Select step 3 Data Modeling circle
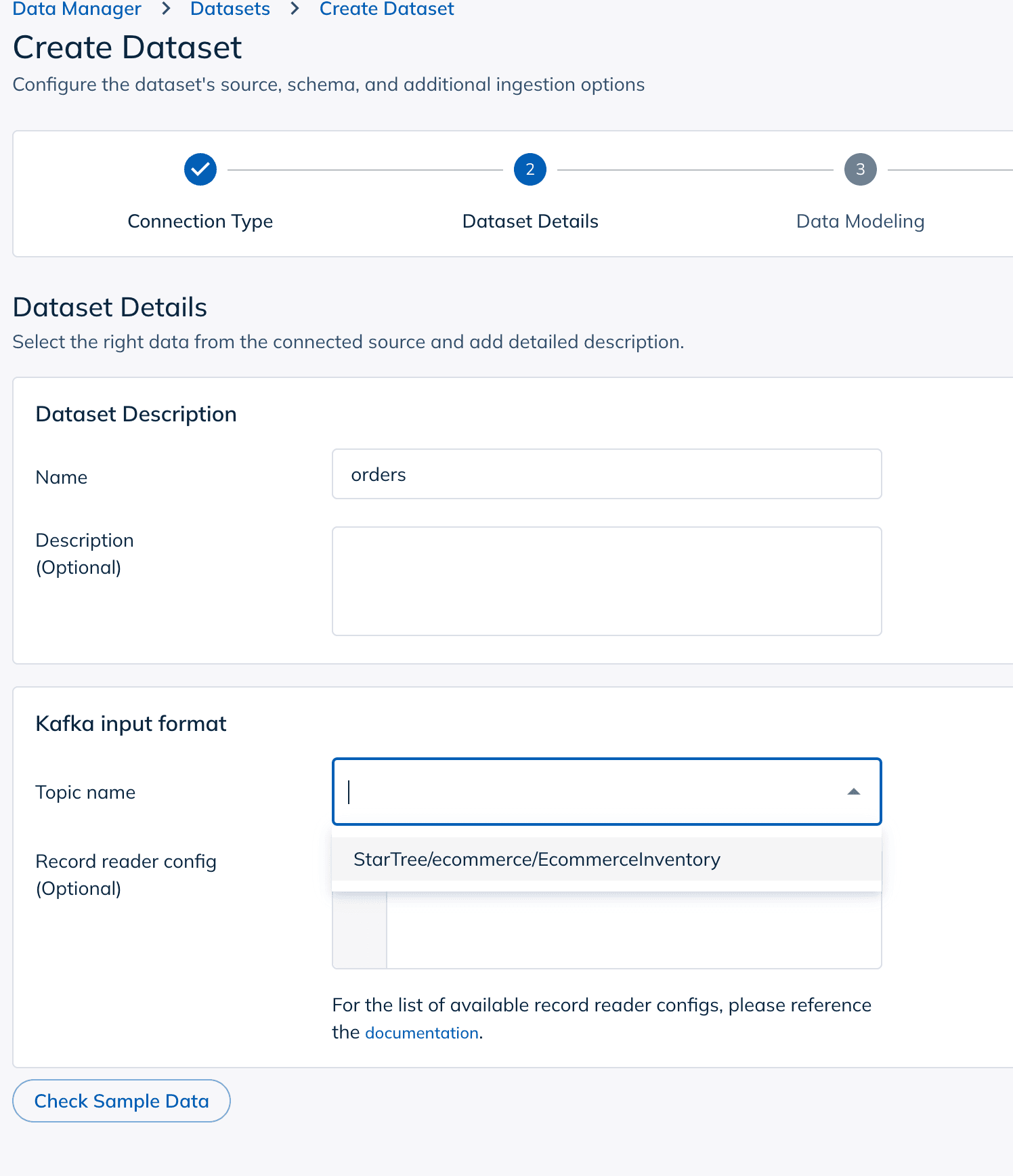 point(860,169)
